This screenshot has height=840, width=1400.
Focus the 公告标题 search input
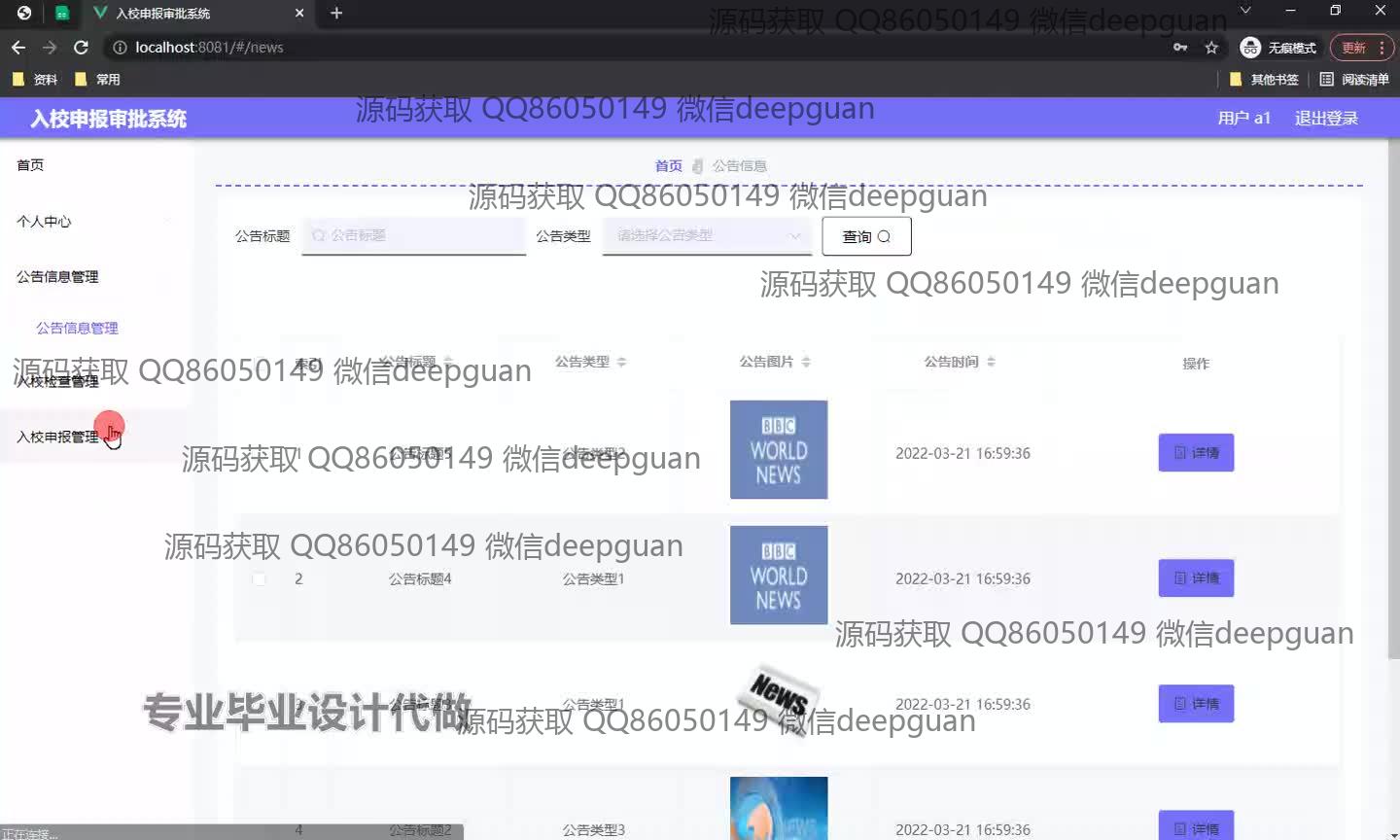pos(413,235)
